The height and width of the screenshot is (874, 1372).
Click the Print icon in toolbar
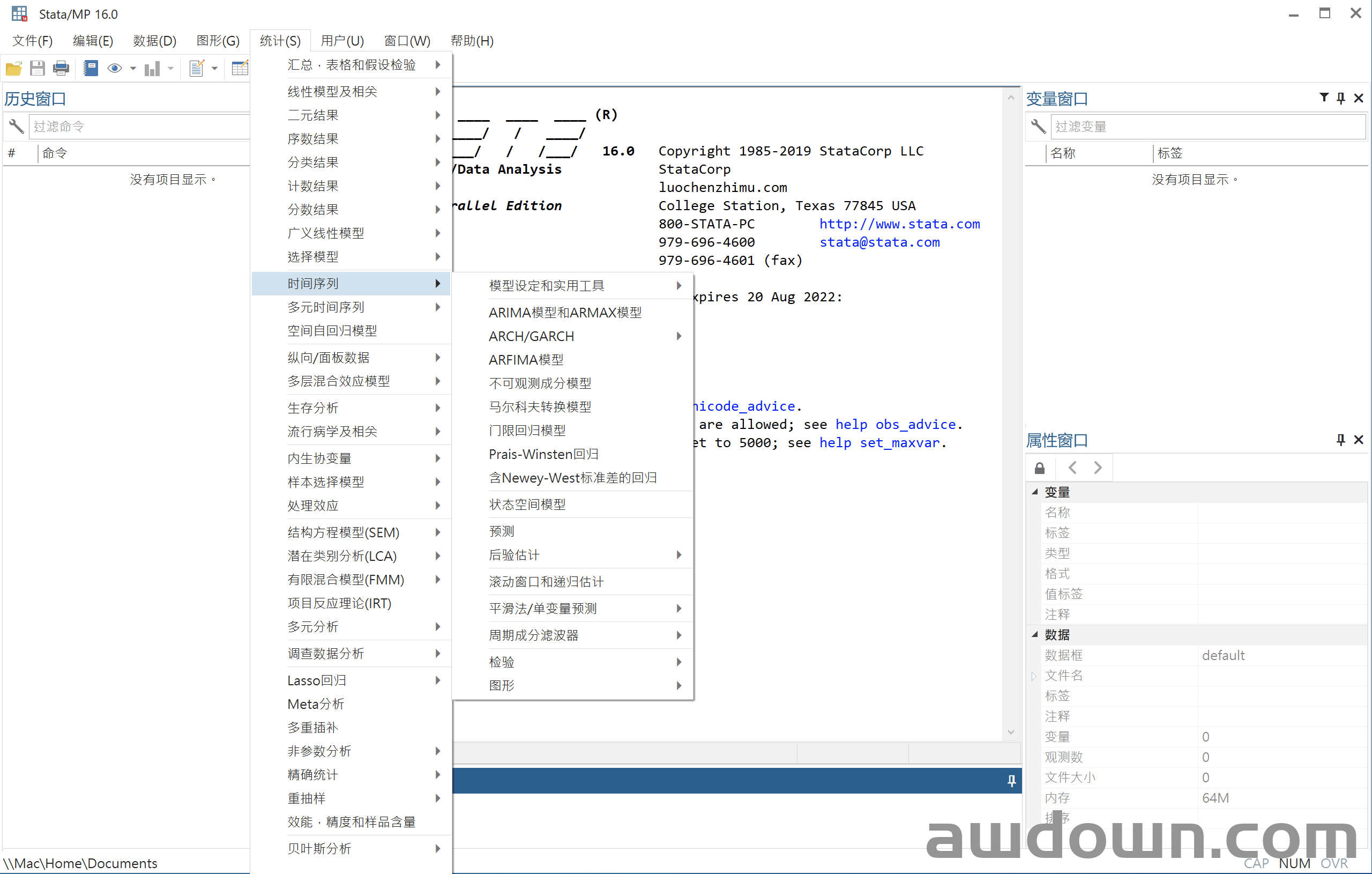coord(61,69)
